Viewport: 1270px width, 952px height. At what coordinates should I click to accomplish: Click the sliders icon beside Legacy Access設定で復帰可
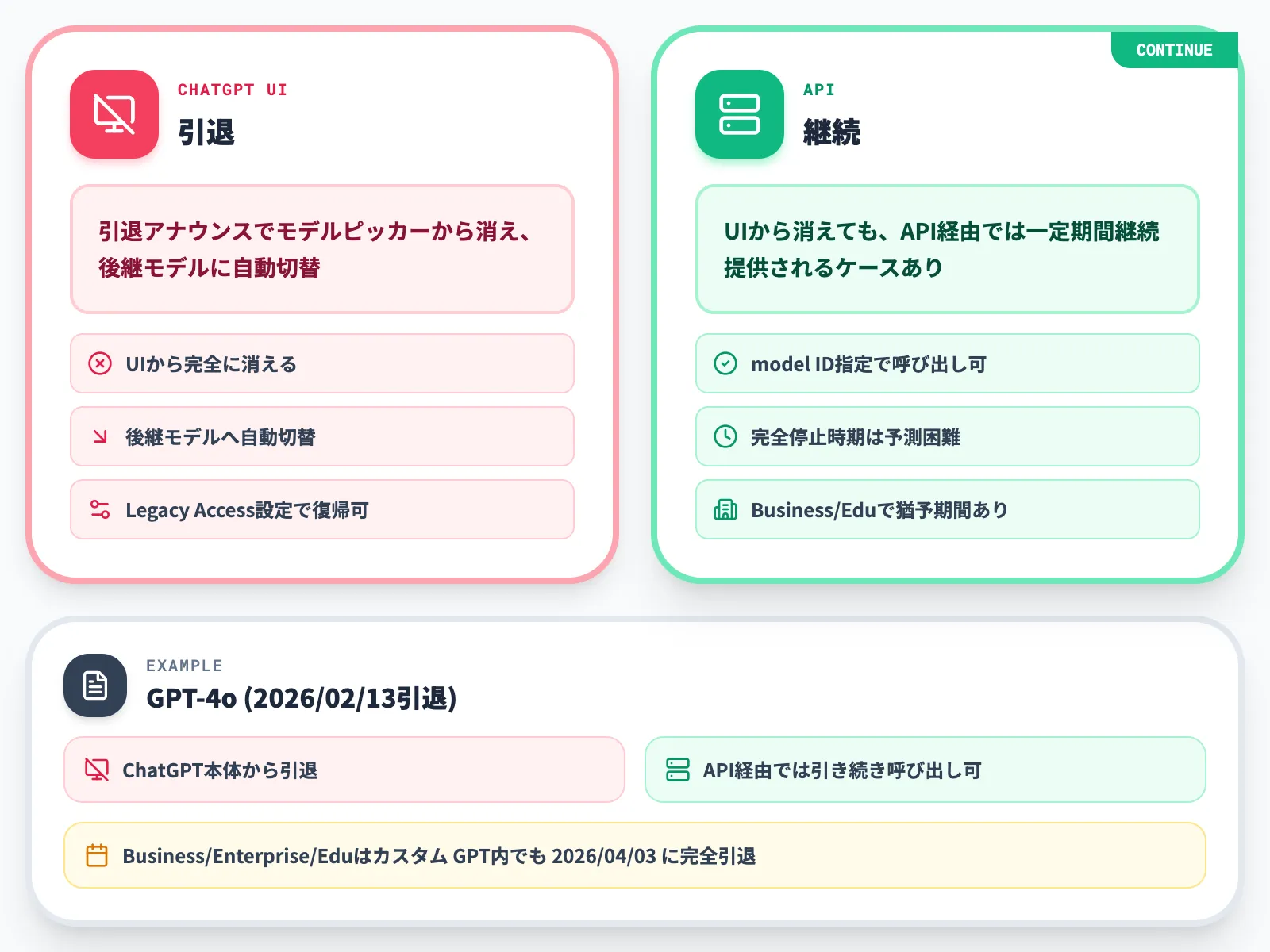(x=100, y=509)
